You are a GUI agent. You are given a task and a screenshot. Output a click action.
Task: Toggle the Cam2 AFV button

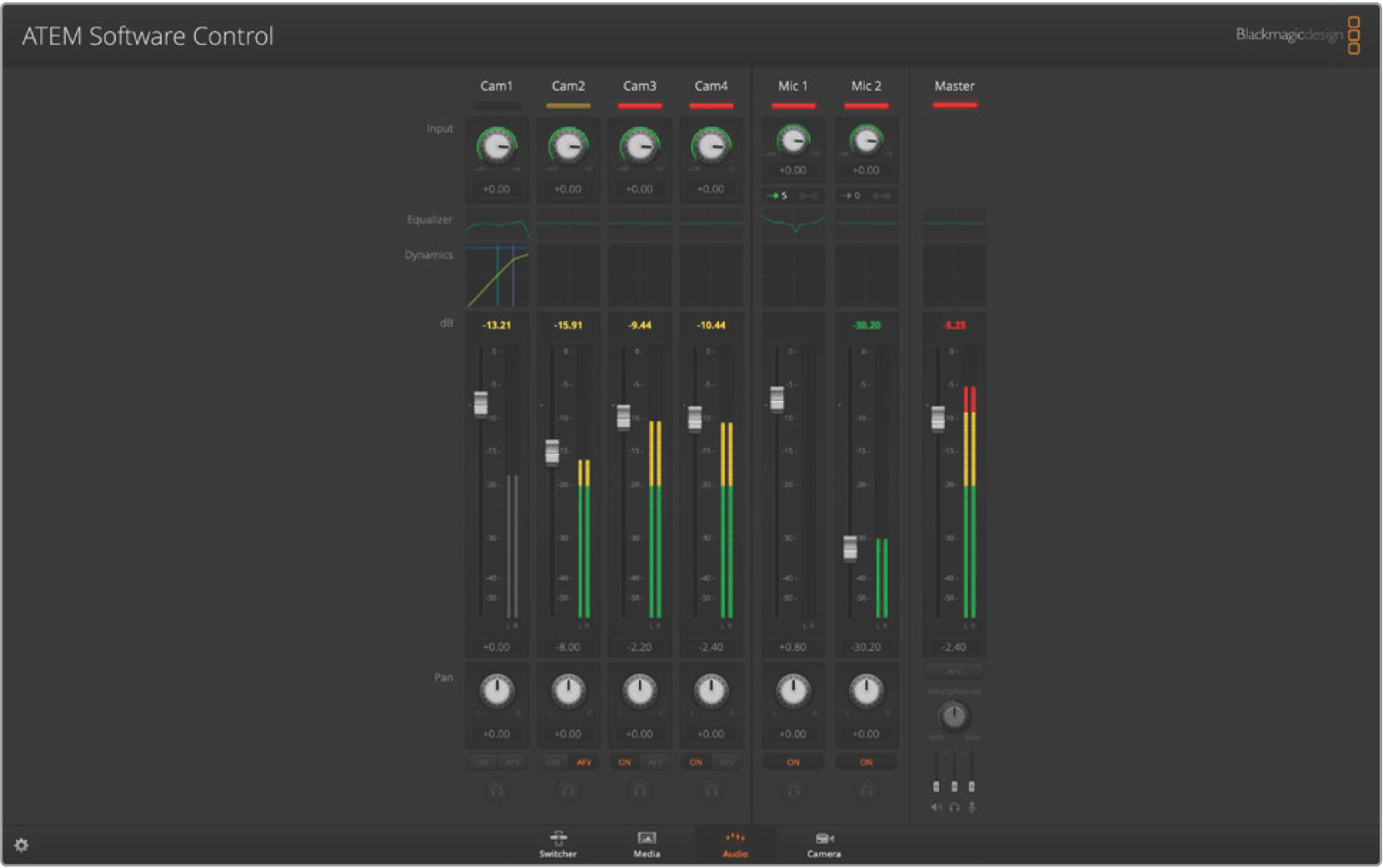click(584, 762)
